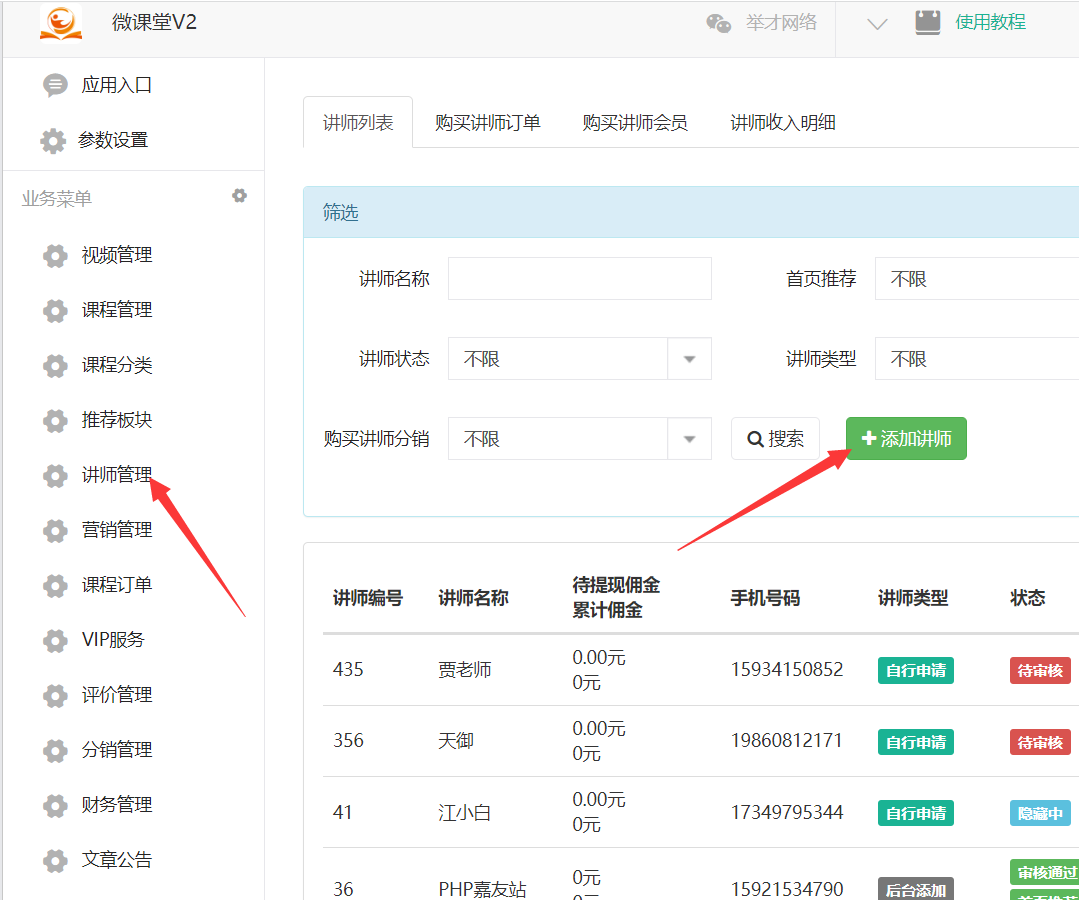
Task: Open 课程分类 menu item
Action: coord(117,365)
